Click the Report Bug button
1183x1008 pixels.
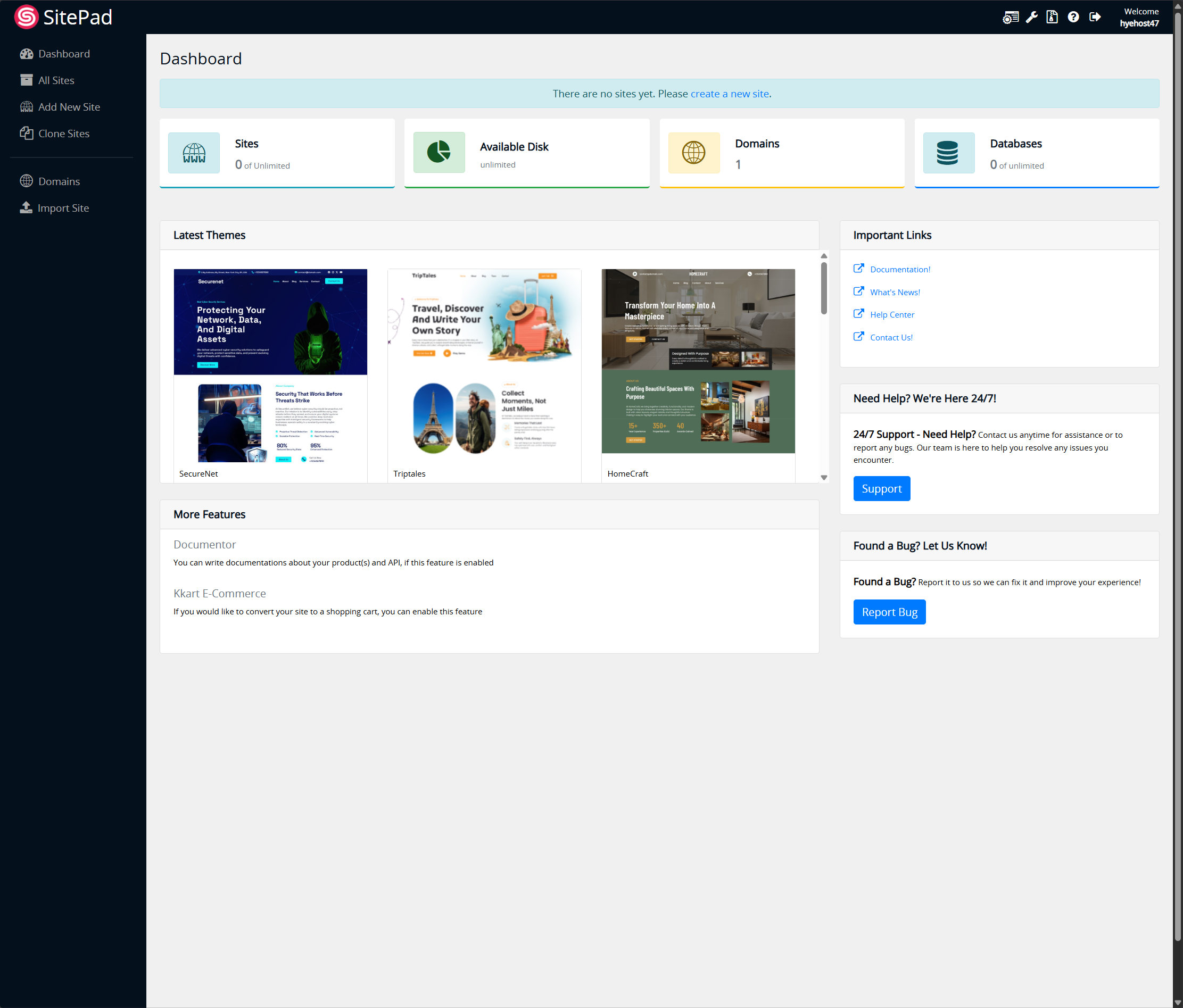[x=889, y=611]
